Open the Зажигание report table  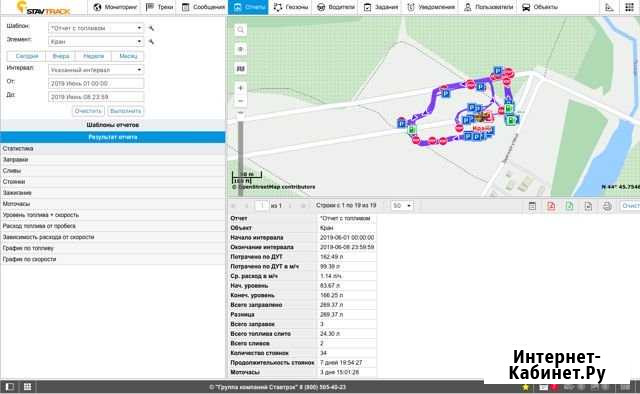(113, 193)
